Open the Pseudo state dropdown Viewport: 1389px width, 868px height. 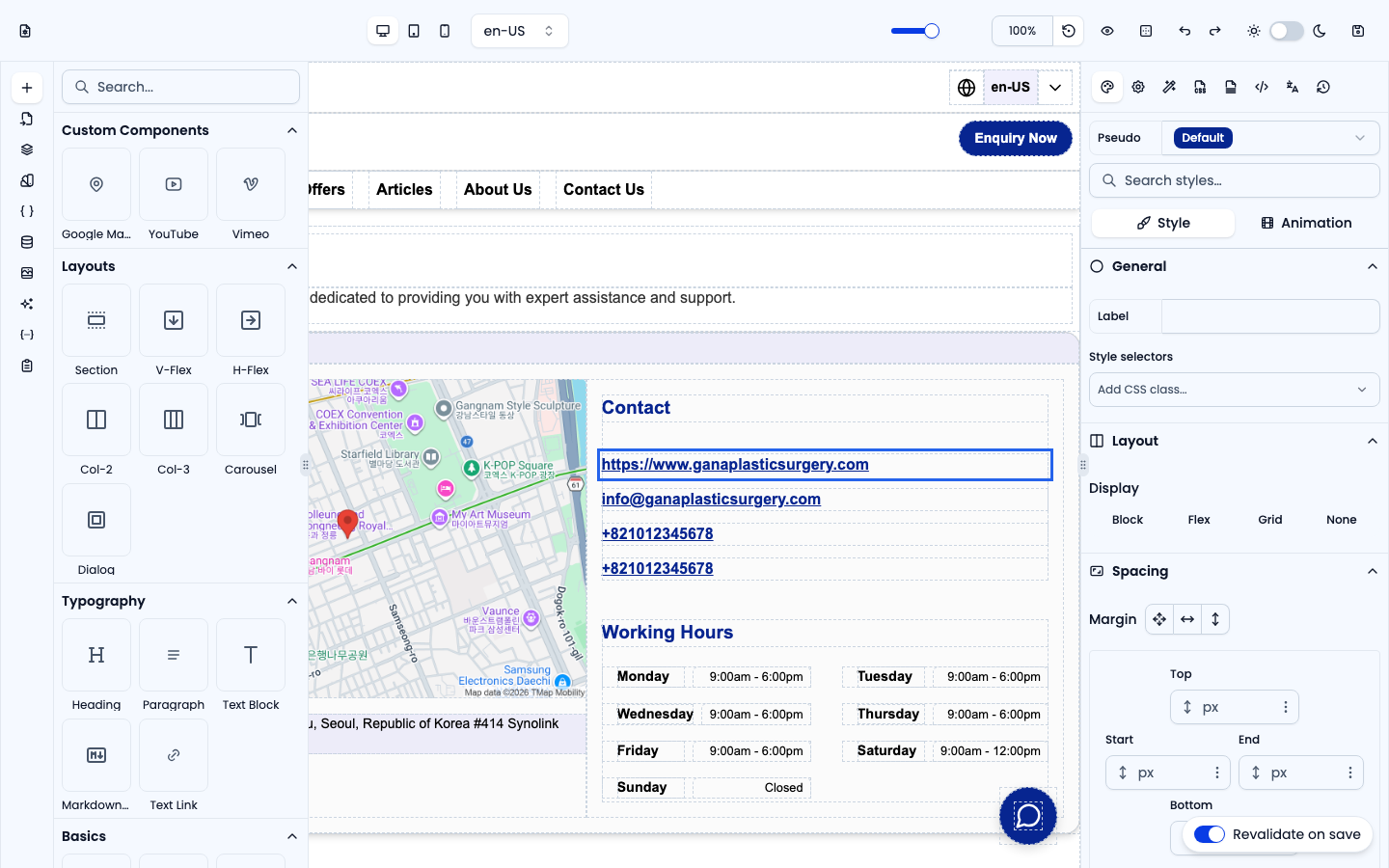(1270, 138)
